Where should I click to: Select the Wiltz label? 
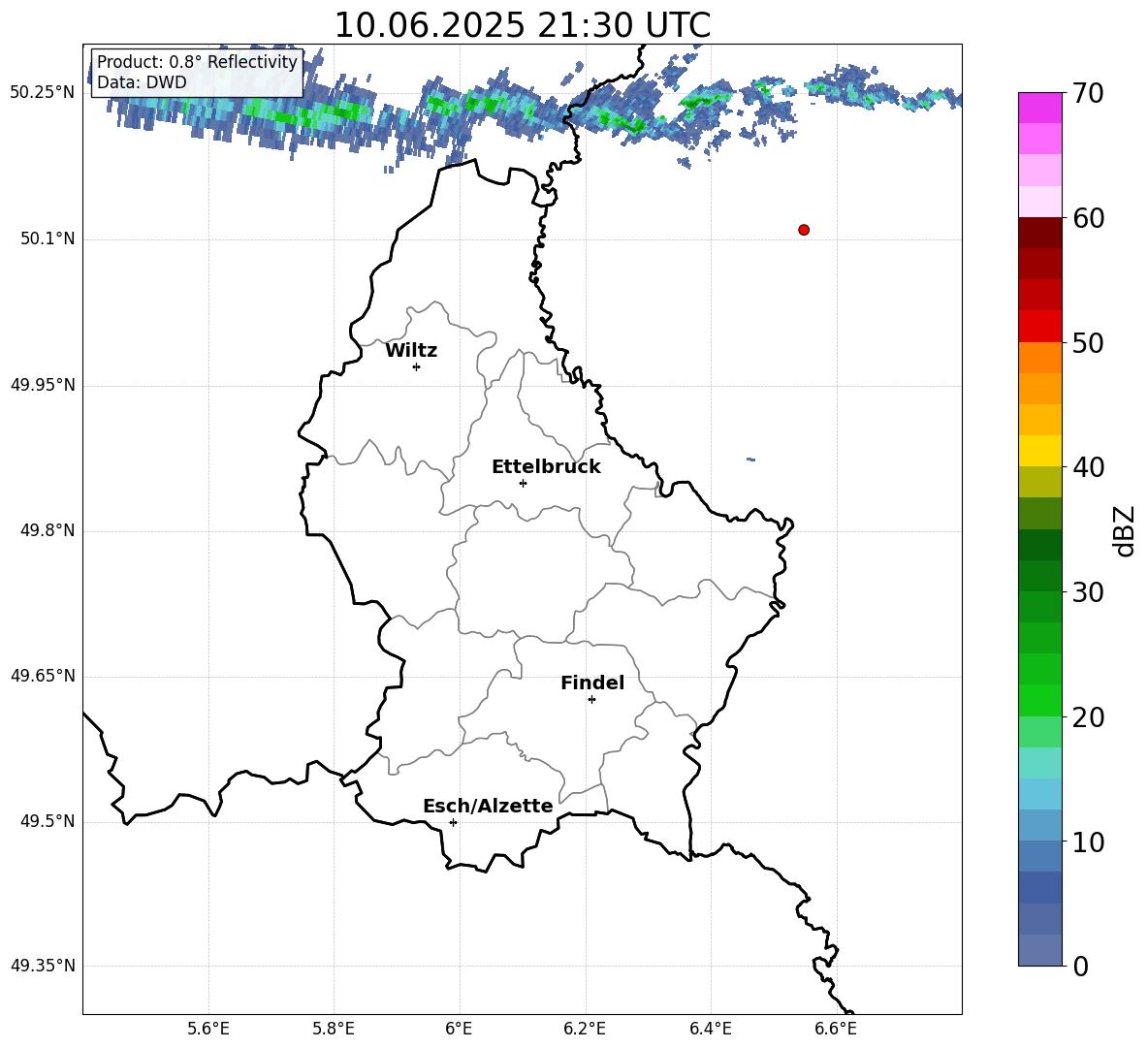click(411, 351)
